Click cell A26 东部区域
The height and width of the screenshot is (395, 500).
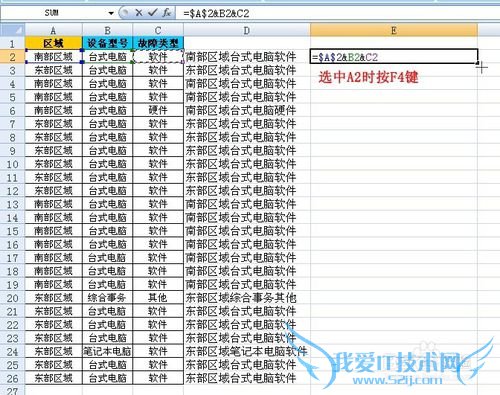53,378
